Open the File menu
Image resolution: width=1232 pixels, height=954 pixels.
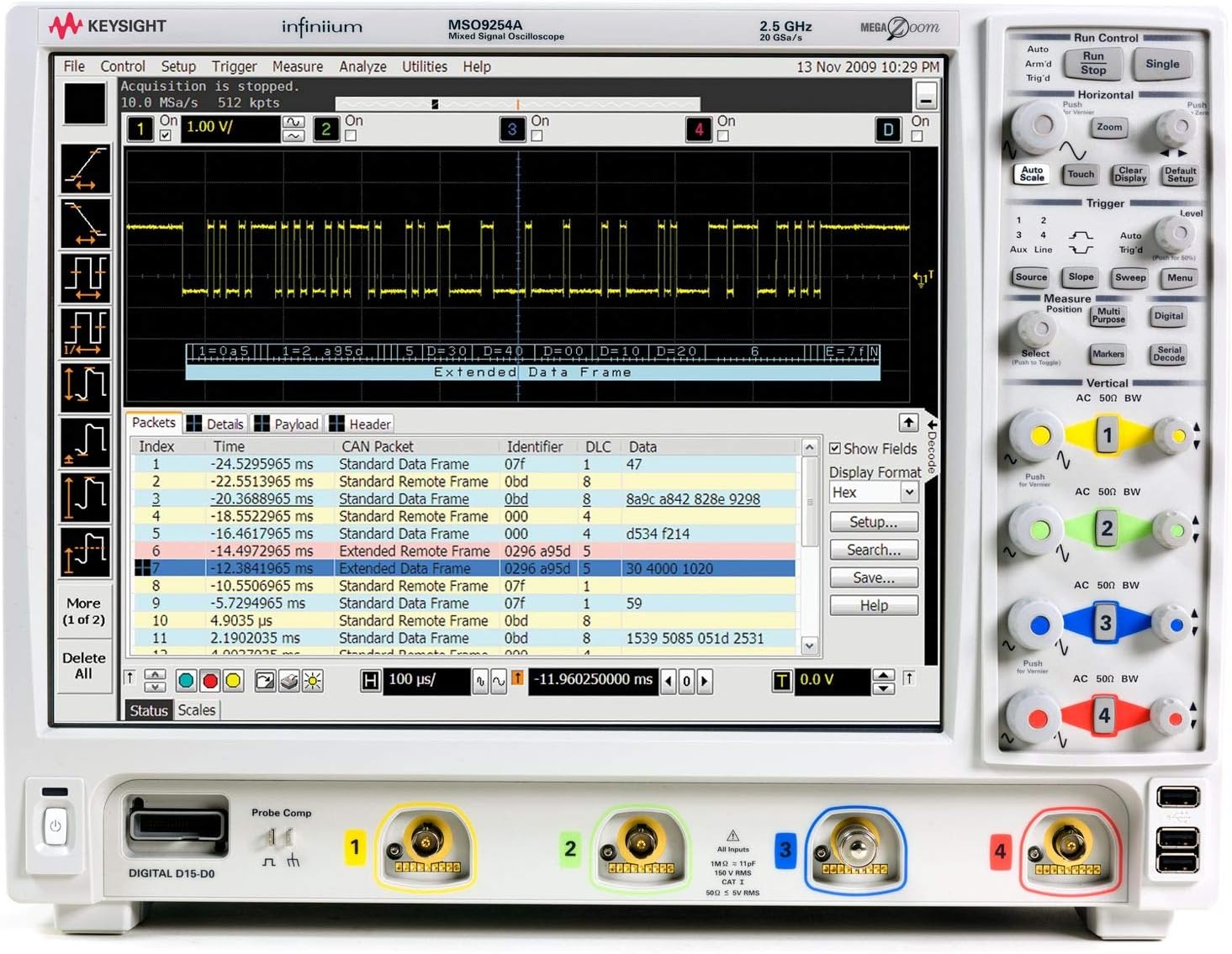click(x=74, y=66)
